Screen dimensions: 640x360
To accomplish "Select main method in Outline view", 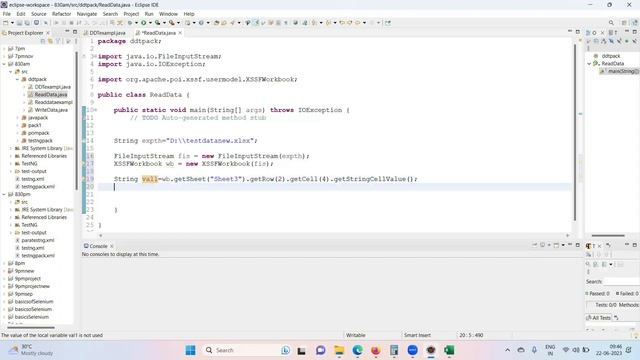I will coord(619,71).
